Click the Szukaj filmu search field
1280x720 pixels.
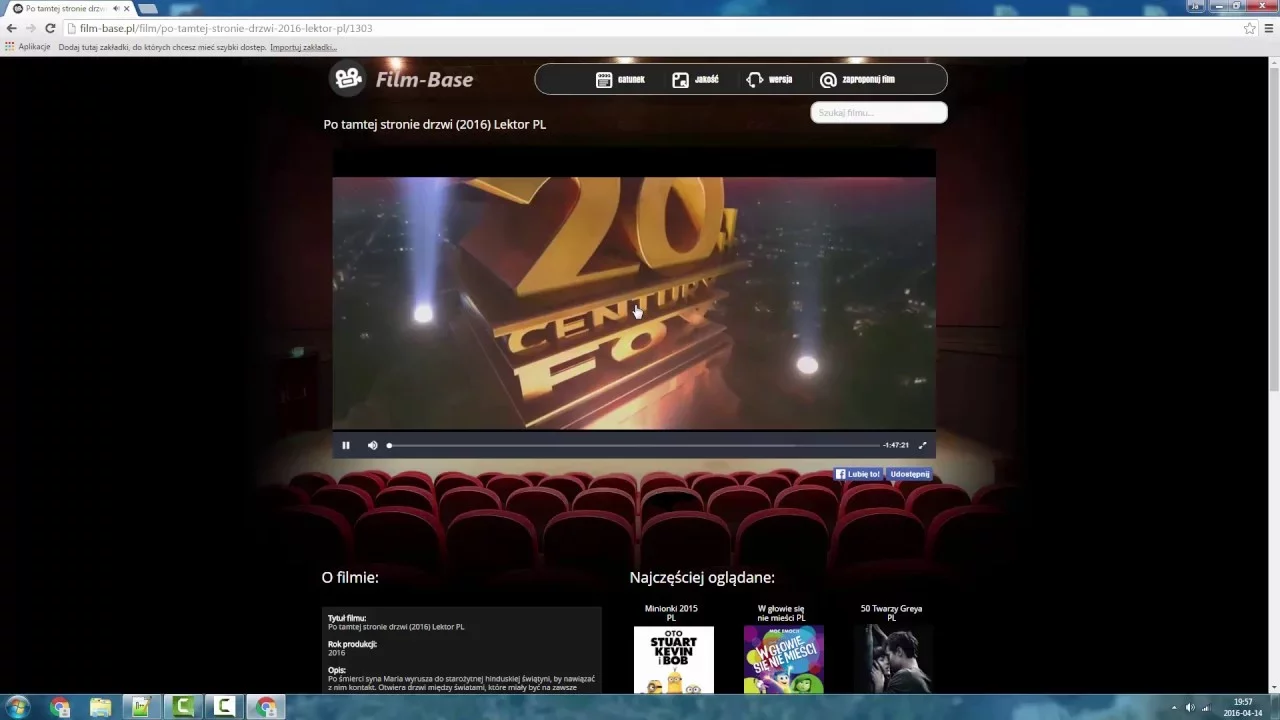pyautogui.click(x=878, y=112)
